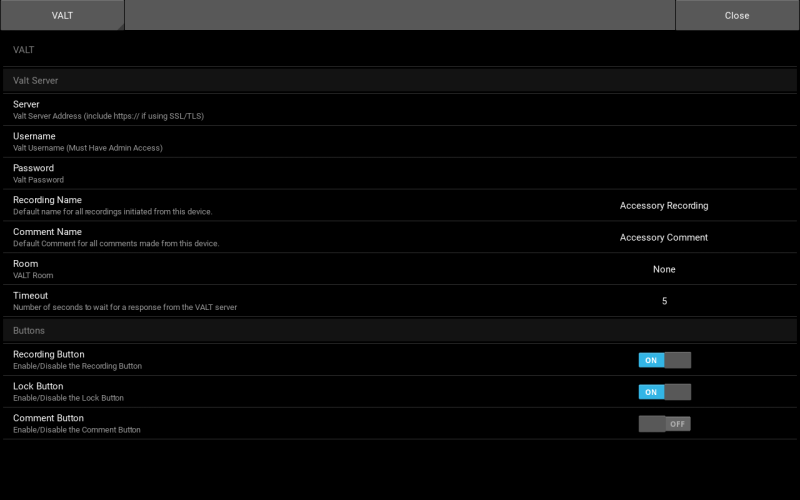
Task: Enable the Comment Button switch
Action: [665, 424]
